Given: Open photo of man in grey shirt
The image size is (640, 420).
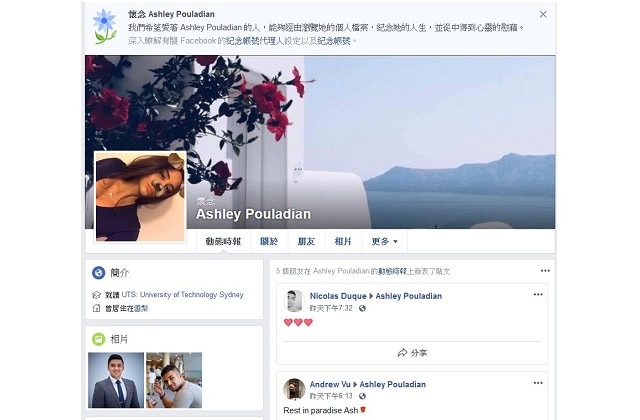Looking at the screenshot, I should pos(174,380).
